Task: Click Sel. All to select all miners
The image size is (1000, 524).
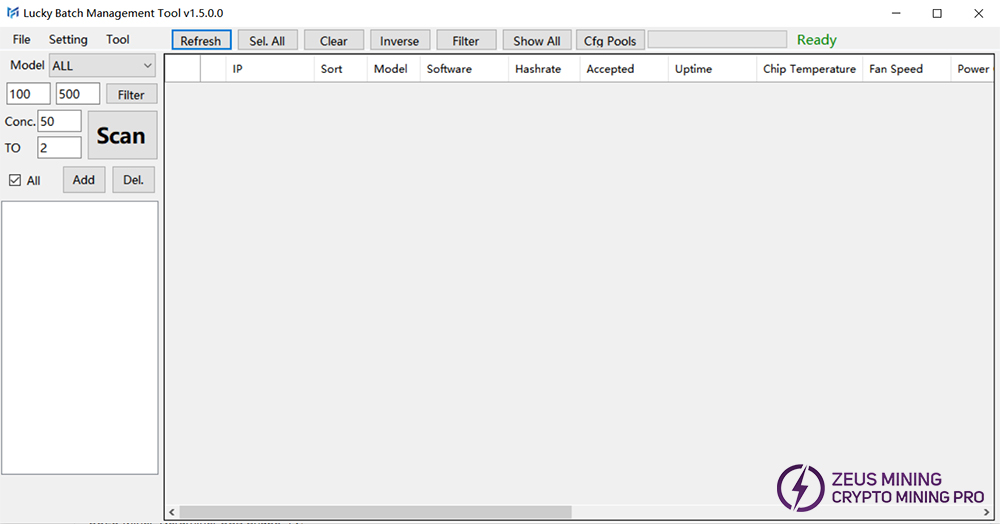Action: (267, 40)
